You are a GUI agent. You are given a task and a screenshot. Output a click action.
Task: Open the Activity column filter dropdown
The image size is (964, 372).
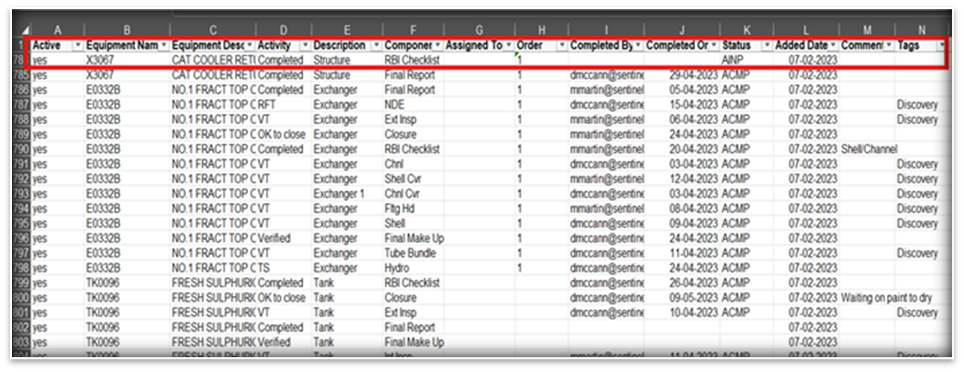coord(304,46)
